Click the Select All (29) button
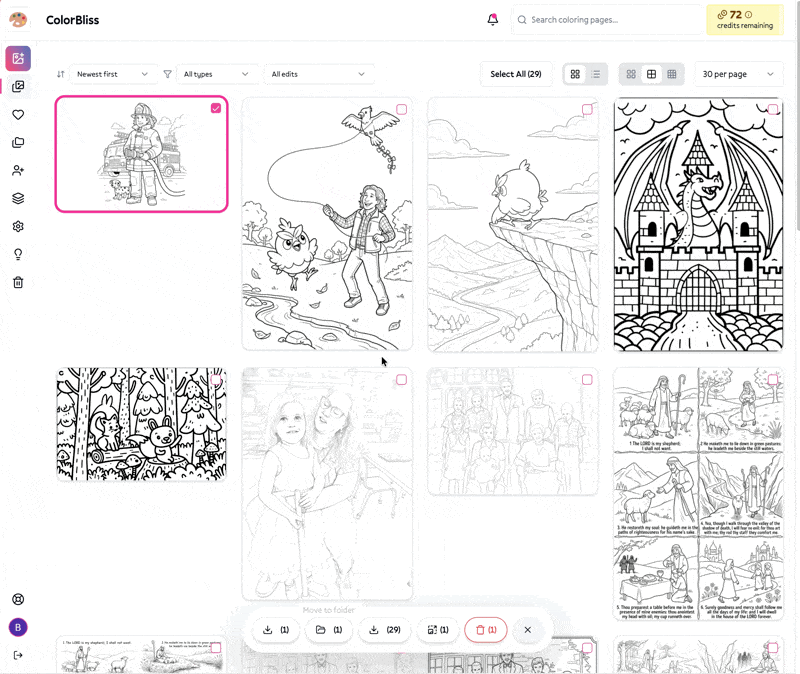Viewport: 800px width, 674px height. (516, 74)
